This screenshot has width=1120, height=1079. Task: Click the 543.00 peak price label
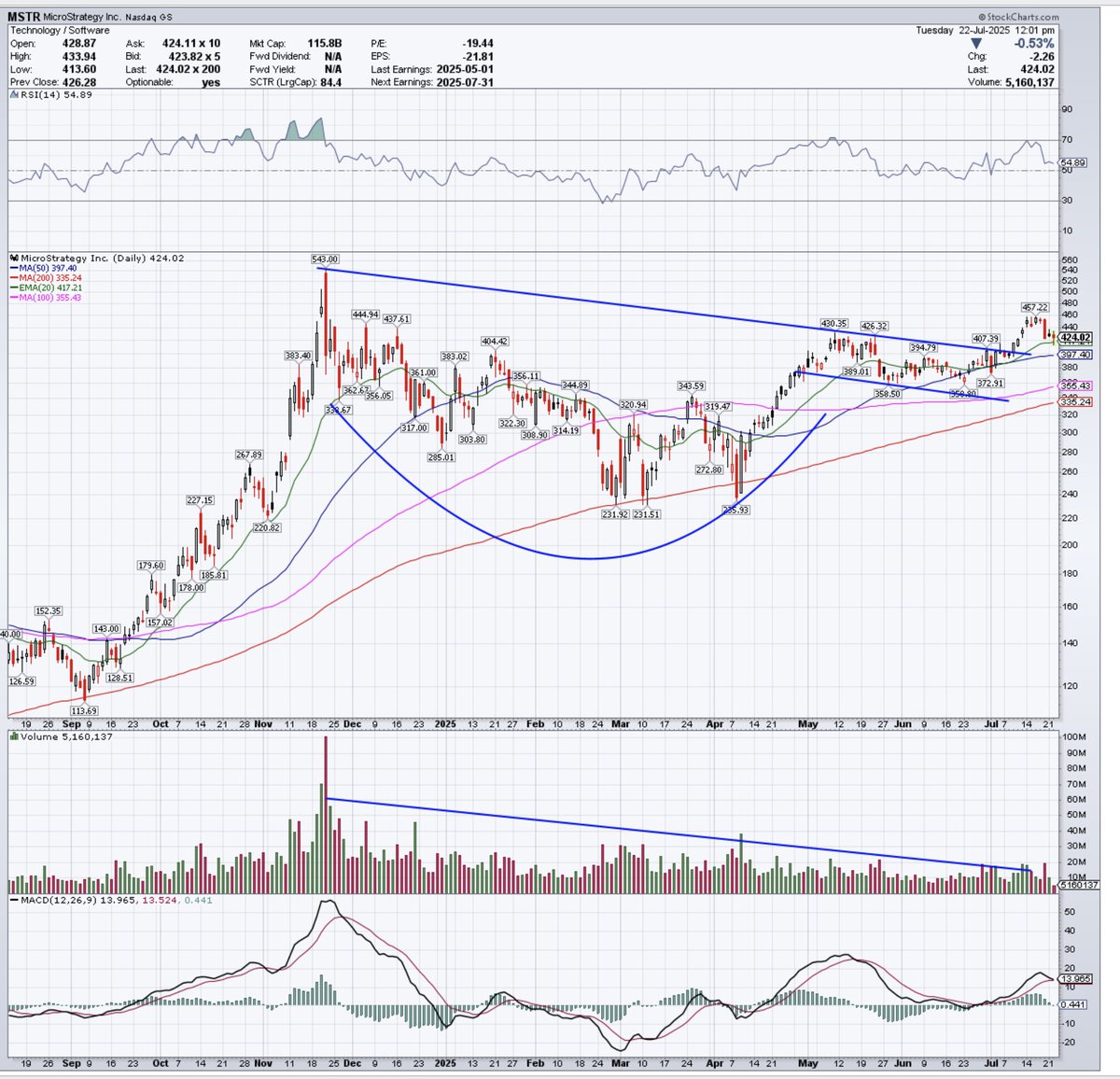click(x=325, y=259)
